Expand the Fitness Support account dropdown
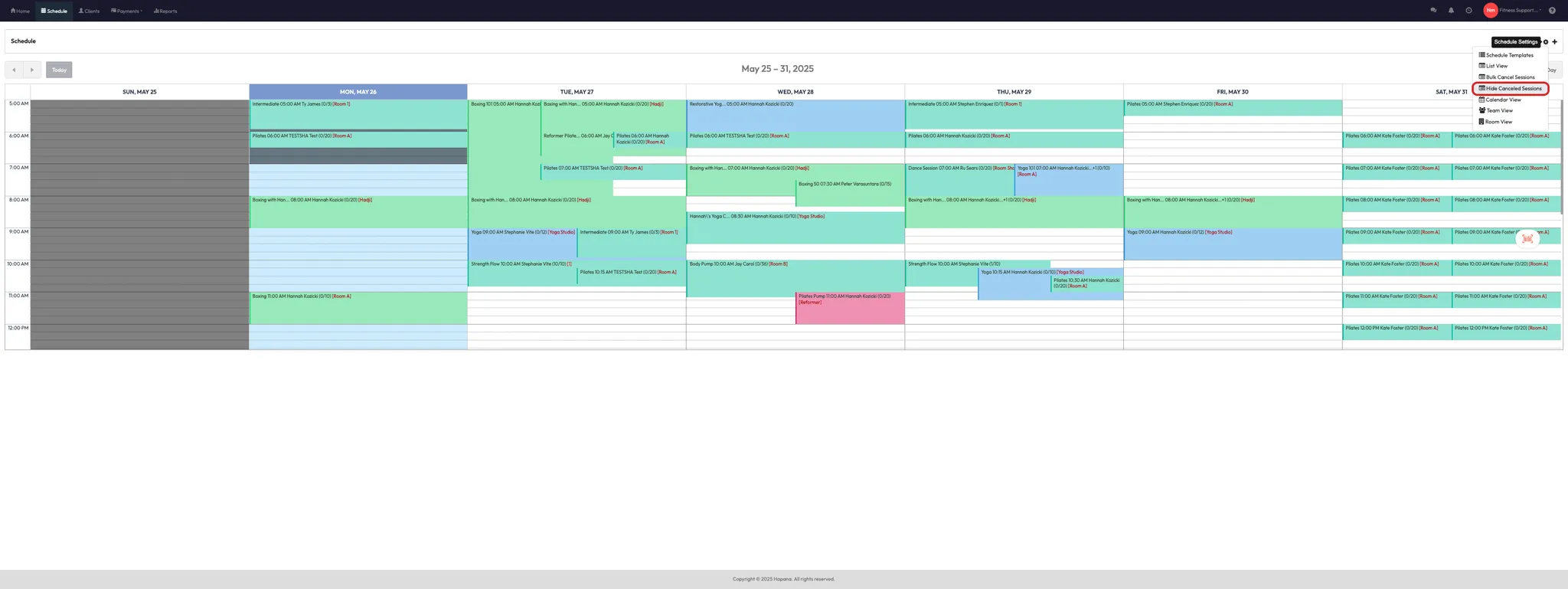 coord(1521,11)
